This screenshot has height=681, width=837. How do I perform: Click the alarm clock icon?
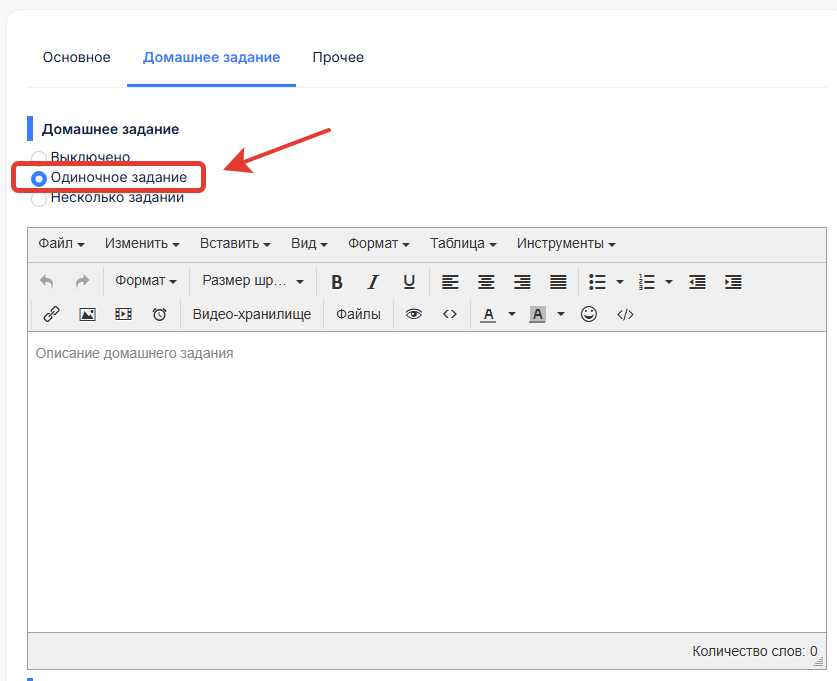pyautogui.click(x=160, y=314)
